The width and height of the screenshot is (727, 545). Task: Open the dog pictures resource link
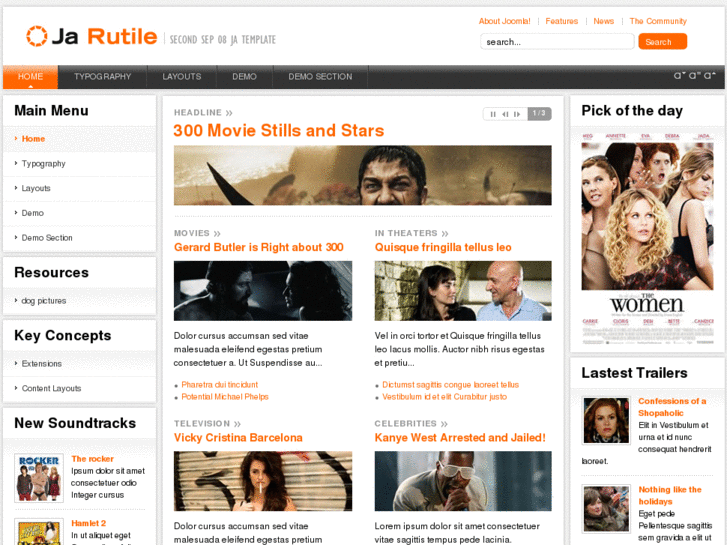point(44,301)
